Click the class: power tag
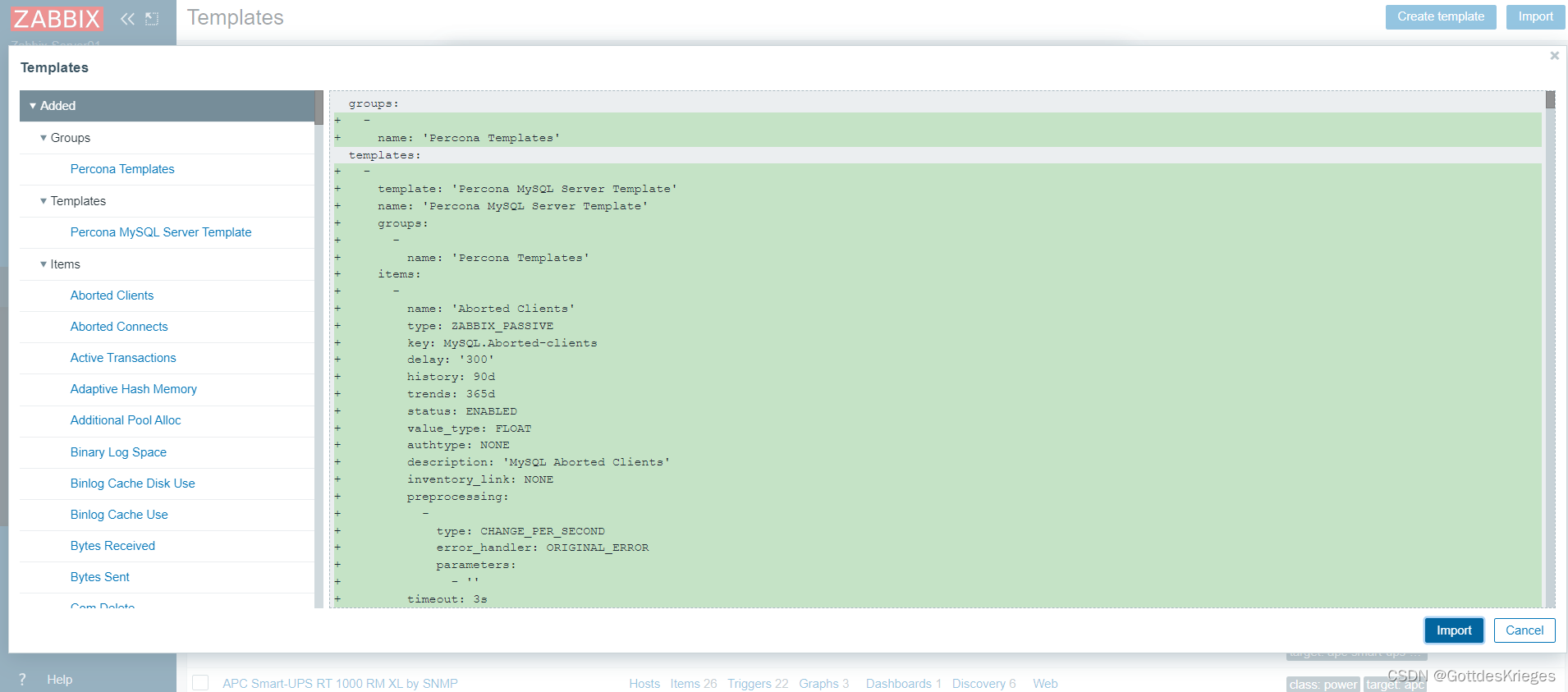The height and width of the screenshot is (692, 1568). [1323, 685]
